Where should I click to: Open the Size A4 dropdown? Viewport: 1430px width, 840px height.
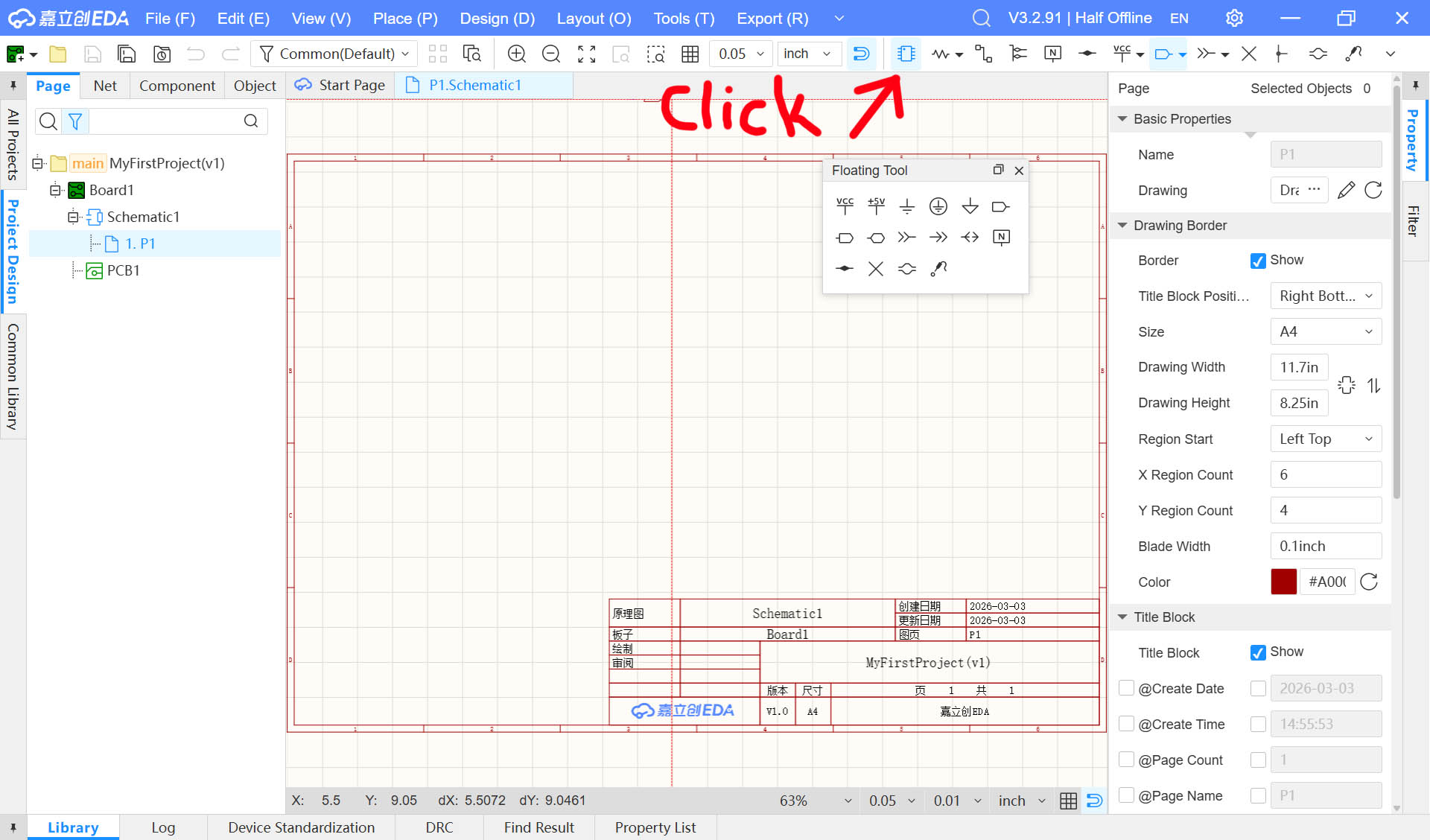(1326, 331)
